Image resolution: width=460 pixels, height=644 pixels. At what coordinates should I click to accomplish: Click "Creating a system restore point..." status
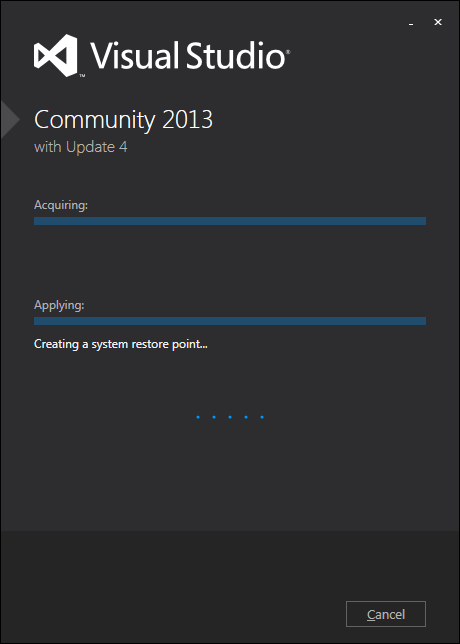(120, 344)
